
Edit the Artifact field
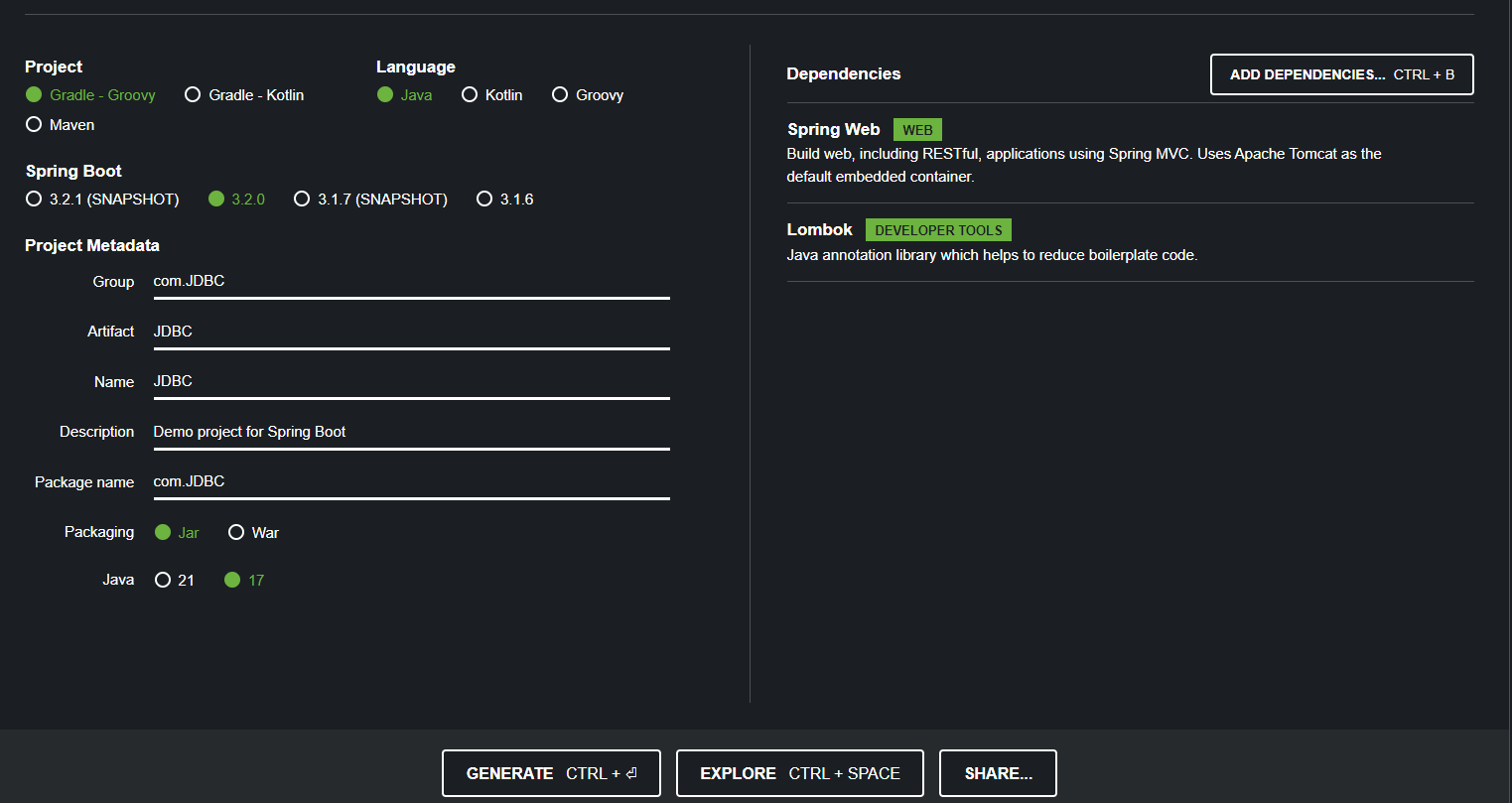[411, 332]
